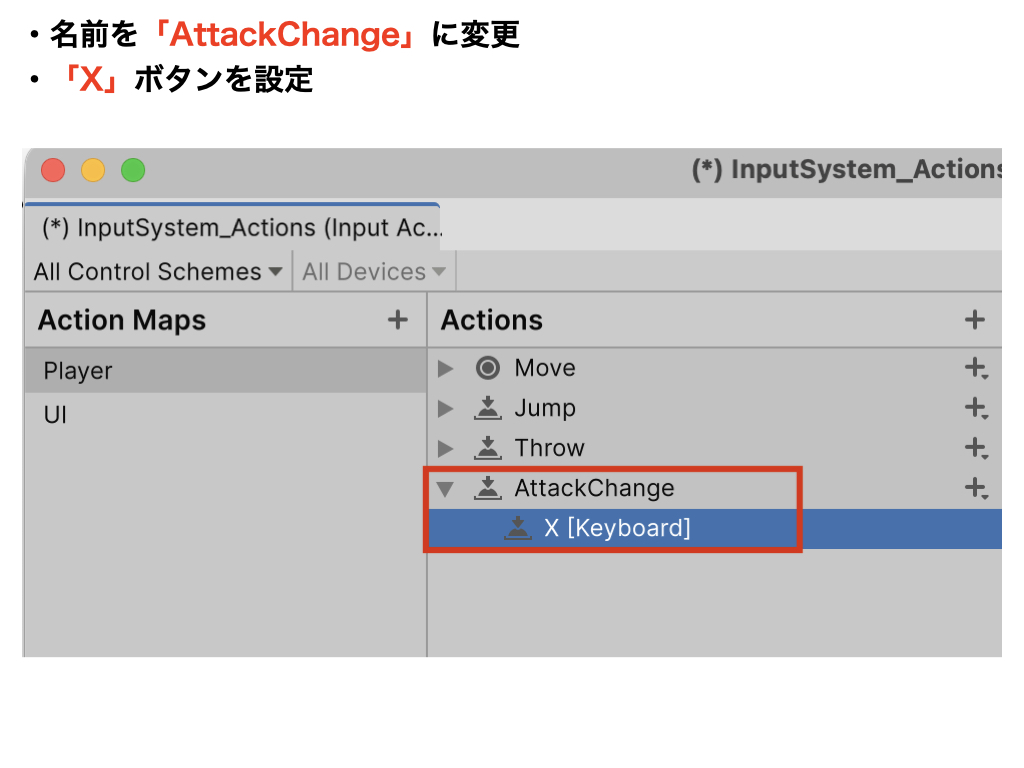Add a binding to the Throw action
This screenshot has width=1024, height=768.
pos(976,449)
